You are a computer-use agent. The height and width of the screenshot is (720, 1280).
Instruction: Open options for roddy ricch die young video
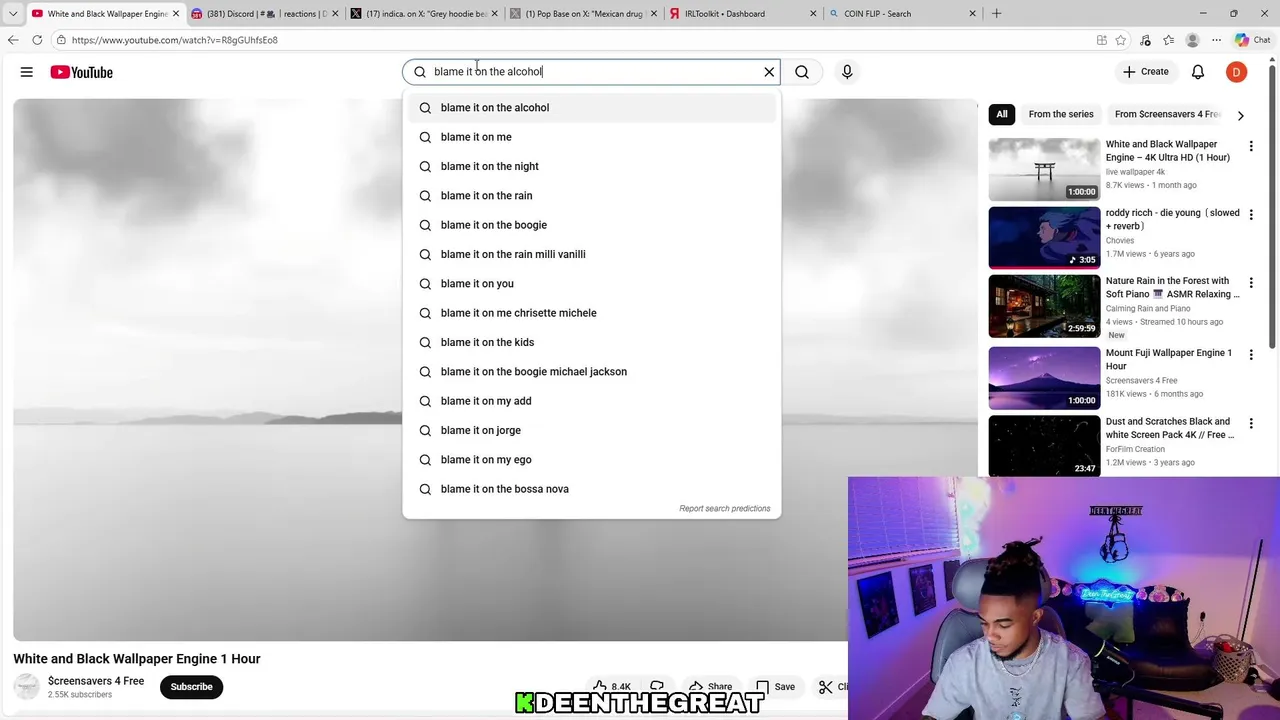pos(1251,214)
